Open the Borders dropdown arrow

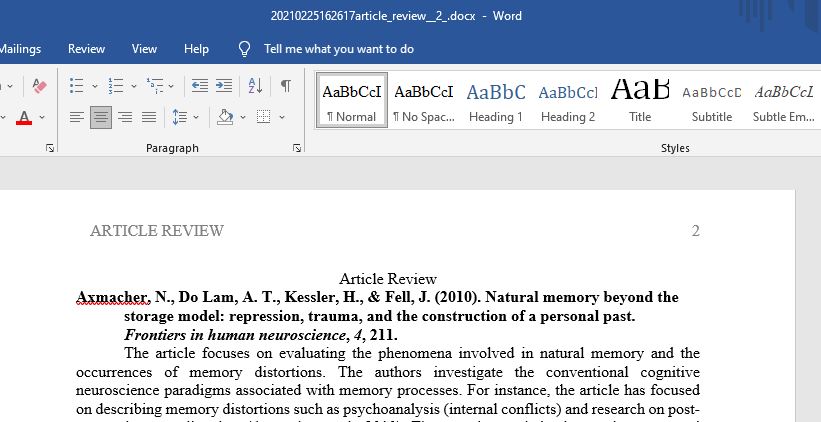click(282, 117)
